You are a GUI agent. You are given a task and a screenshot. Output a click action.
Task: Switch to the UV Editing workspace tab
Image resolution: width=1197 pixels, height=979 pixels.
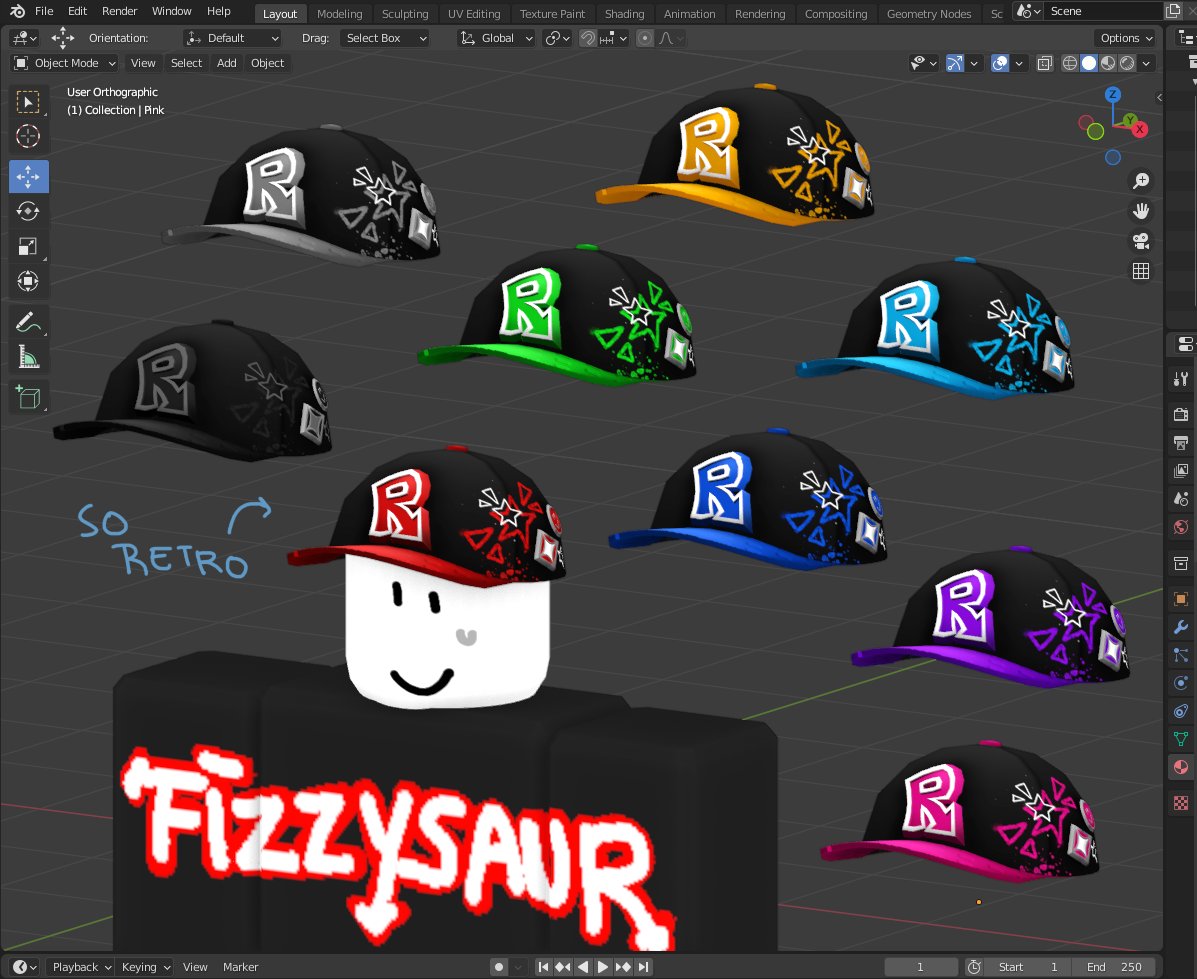[474, 14]
